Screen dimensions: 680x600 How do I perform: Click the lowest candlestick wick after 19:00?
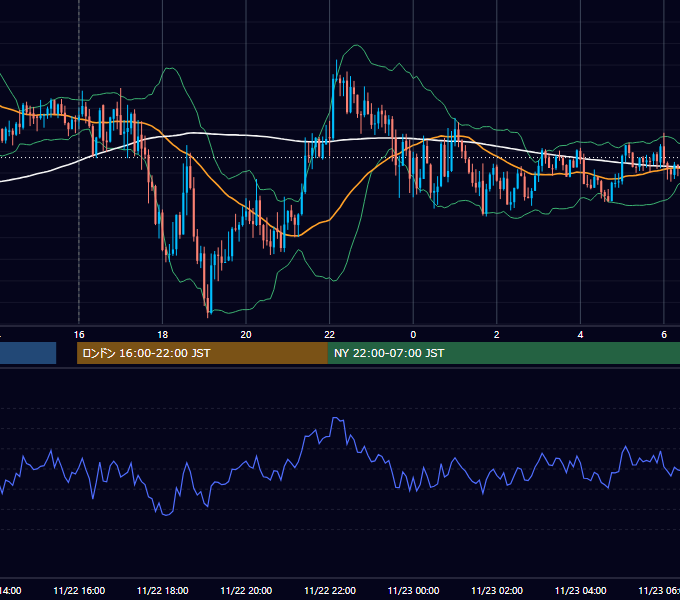pyautogui.click(x=208, y=310)
